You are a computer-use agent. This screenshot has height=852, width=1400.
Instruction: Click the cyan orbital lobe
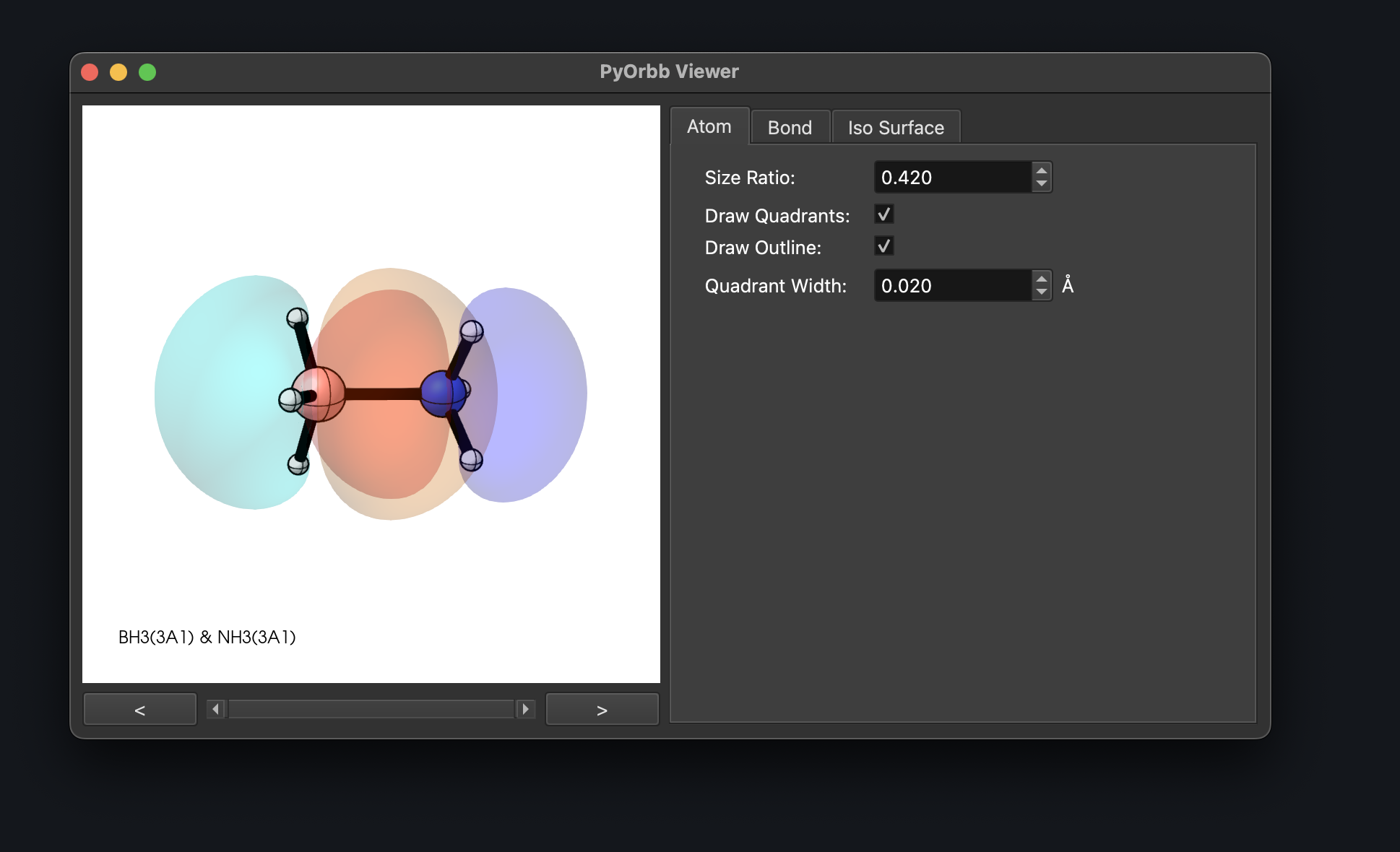(224, 394)
